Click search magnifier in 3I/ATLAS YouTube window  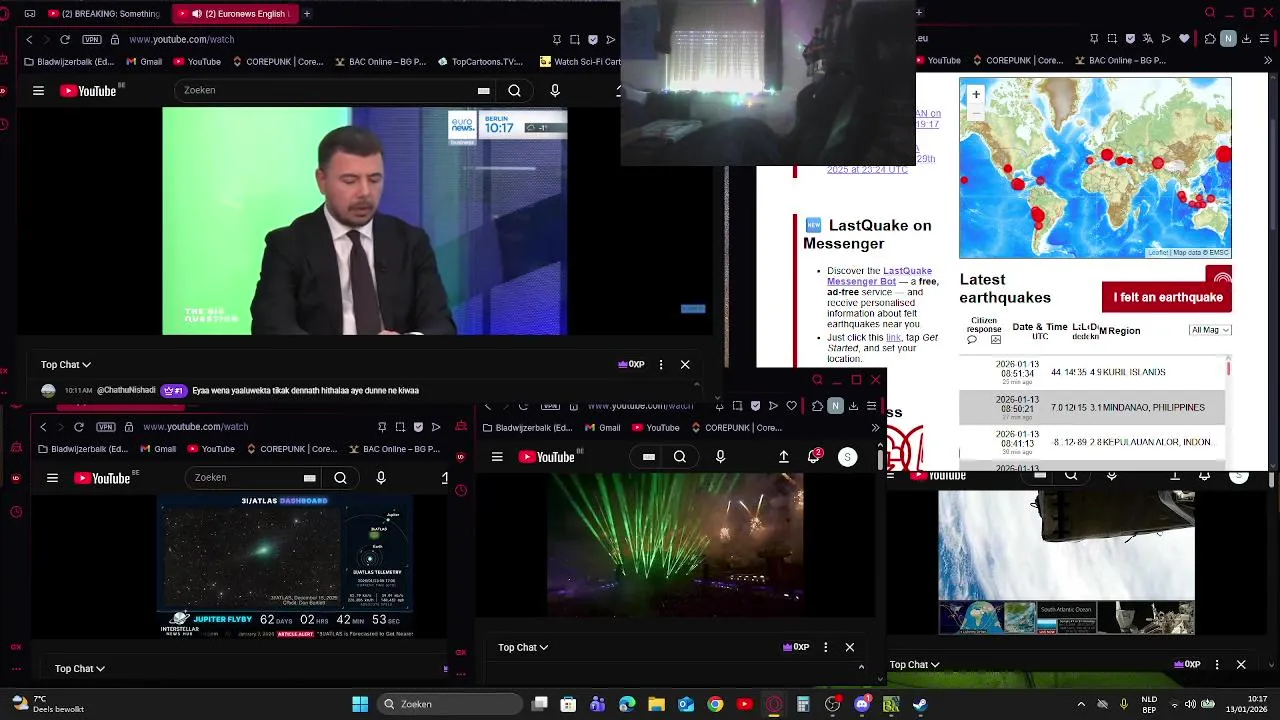tap(340, 478)
